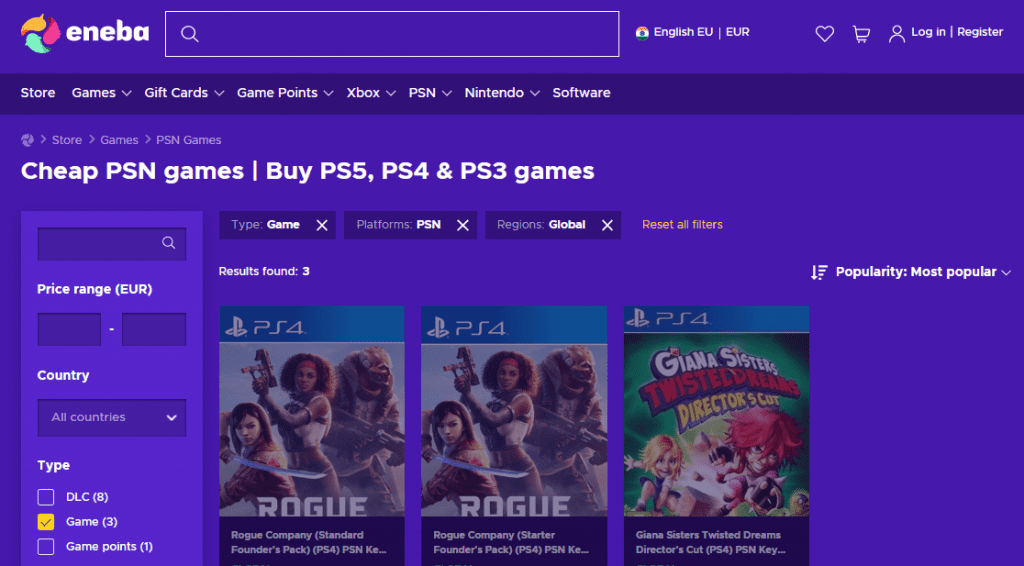
Task: Open the shopping cart
Action: coord(861,34)
